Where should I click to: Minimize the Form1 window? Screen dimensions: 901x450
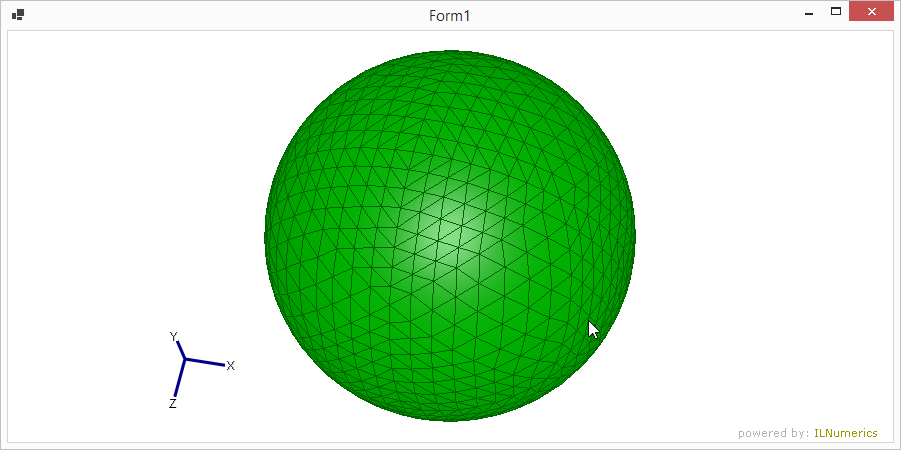(x=809, y=13)
